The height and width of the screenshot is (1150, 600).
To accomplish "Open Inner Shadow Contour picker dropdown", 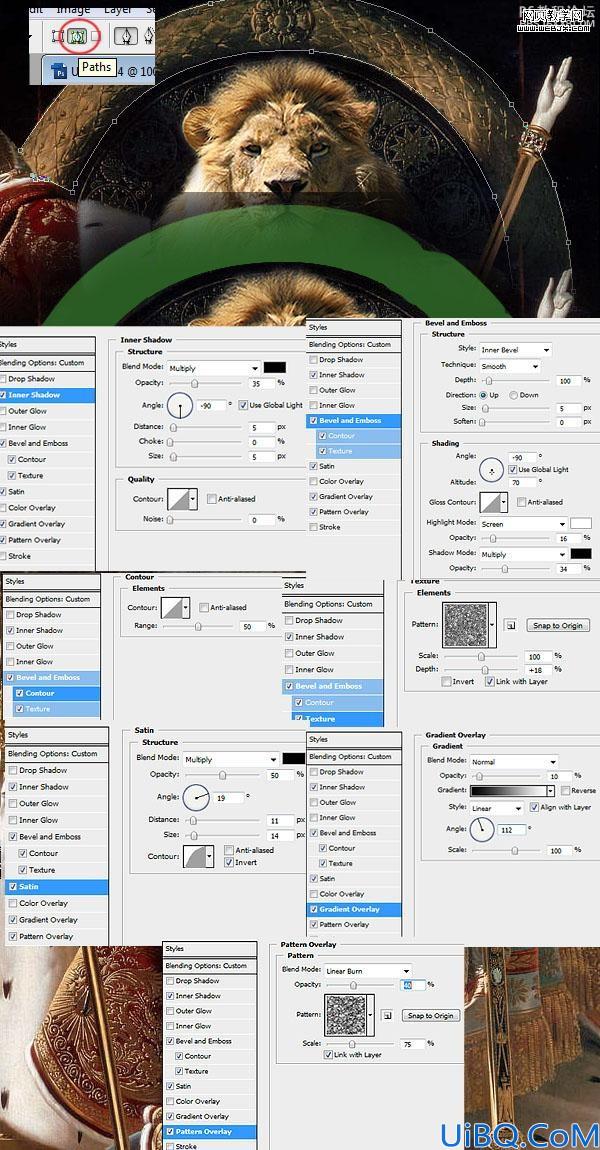I will (x=193, y=499).
